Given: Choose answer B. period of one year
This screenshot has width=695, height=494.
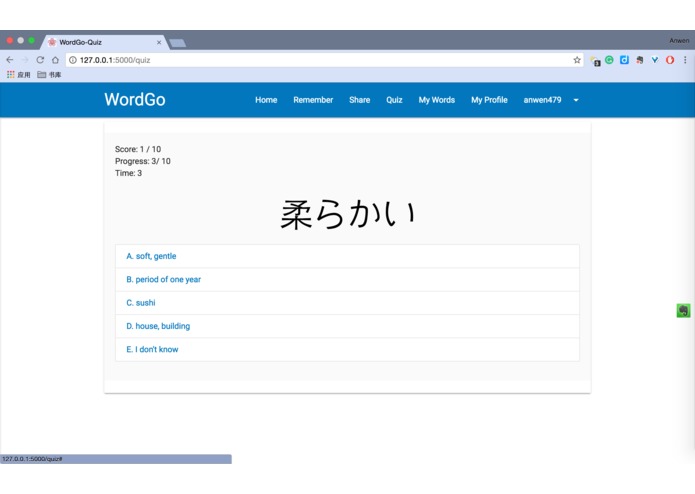Looking at the screenshot, I should [x=347, y=280].
